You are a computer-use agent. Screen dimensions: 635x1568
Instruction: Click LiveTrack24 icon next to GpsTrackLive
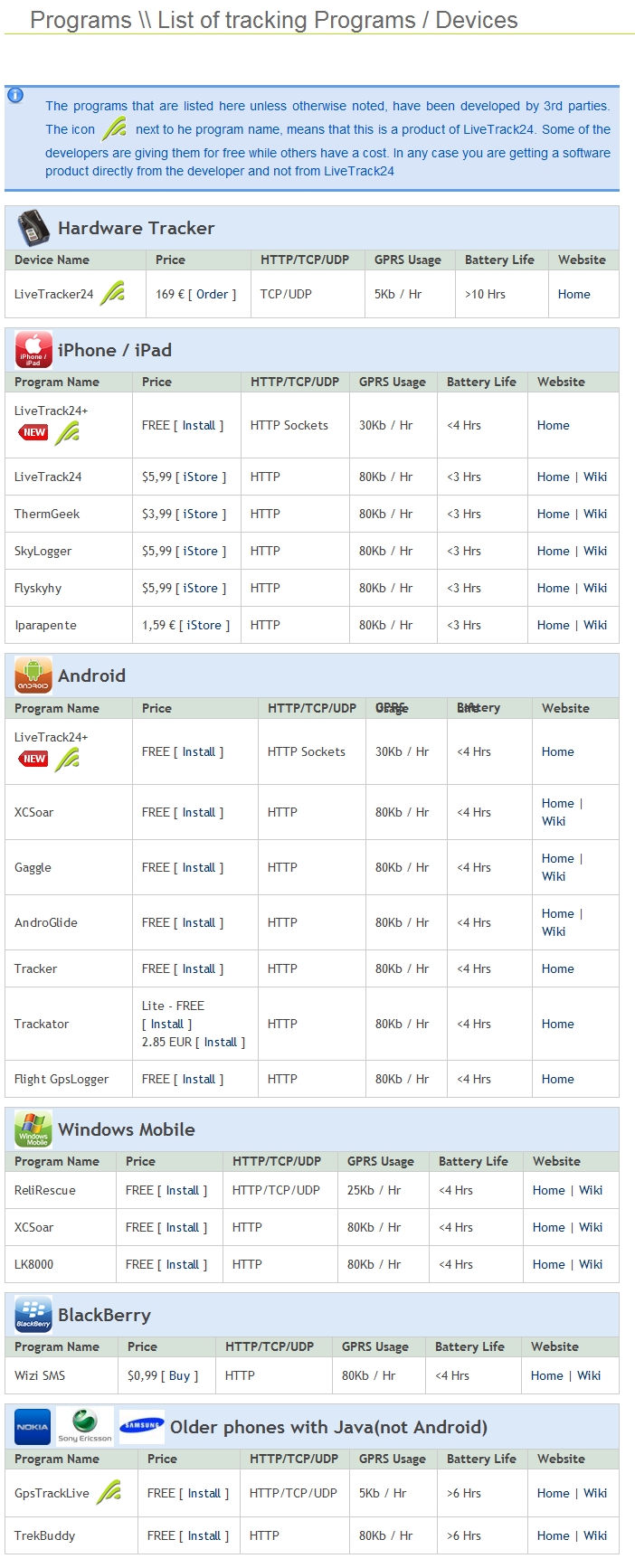[x=109, y=1492]
